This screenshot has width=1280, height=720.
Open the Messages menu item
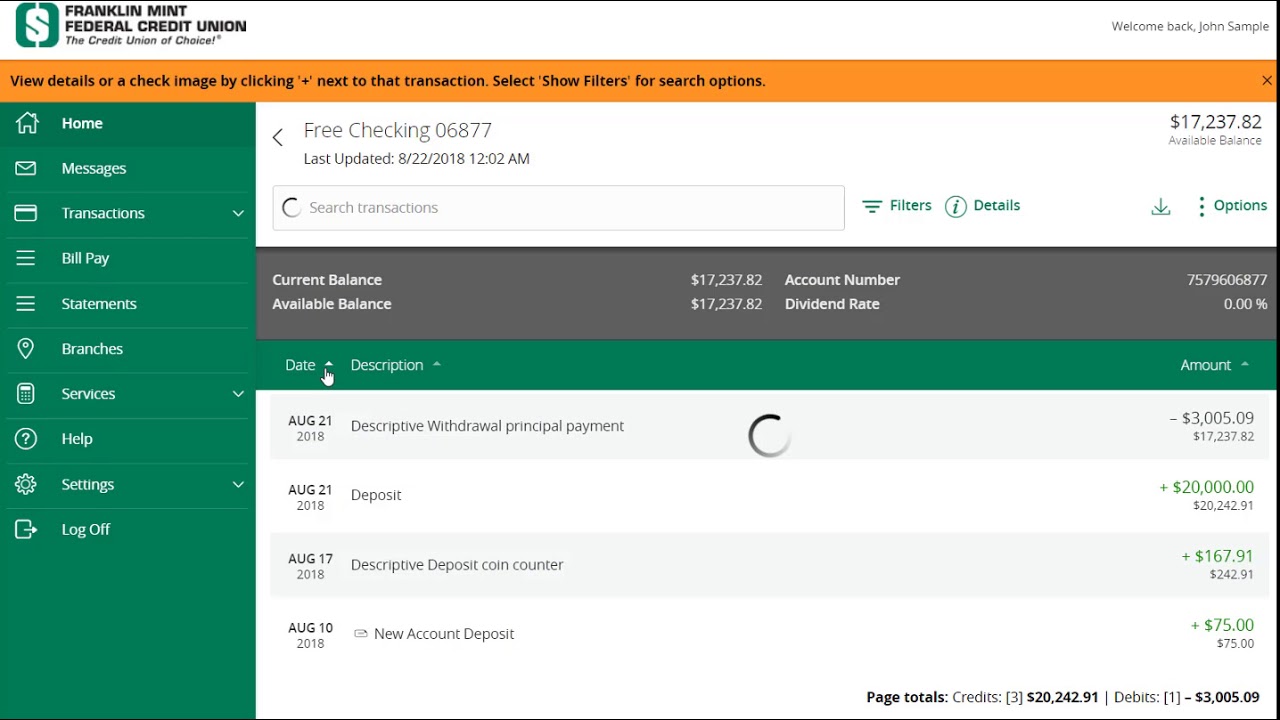(x=128, y=168)
